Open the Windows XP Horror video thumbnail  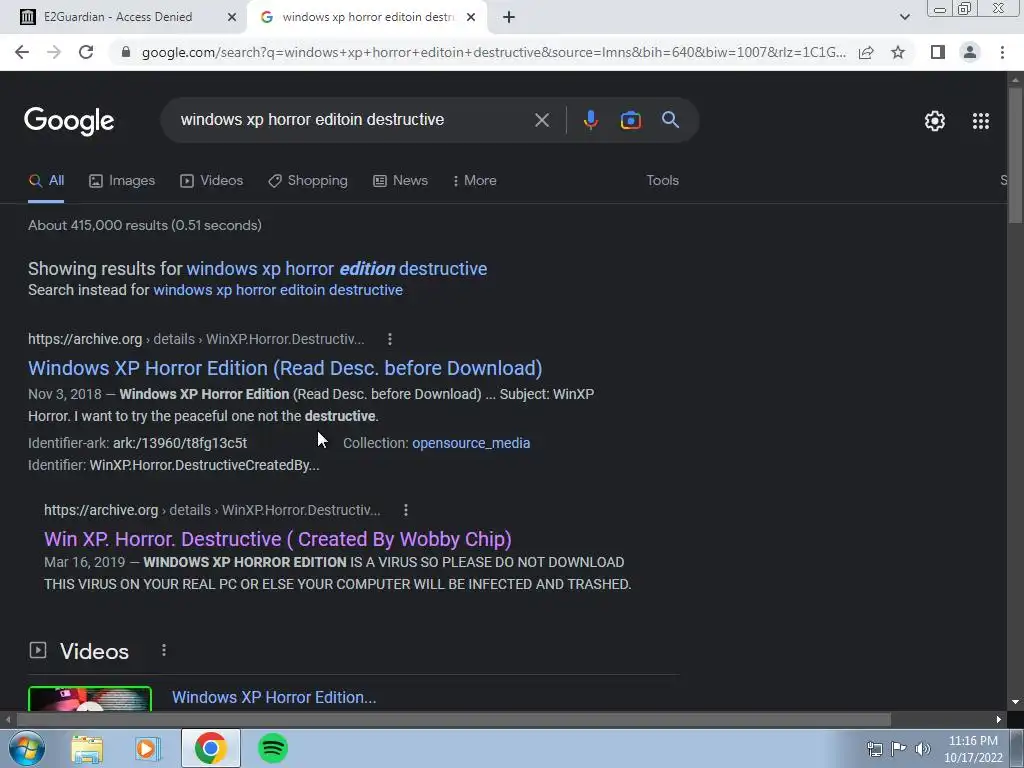coord(90,698)
